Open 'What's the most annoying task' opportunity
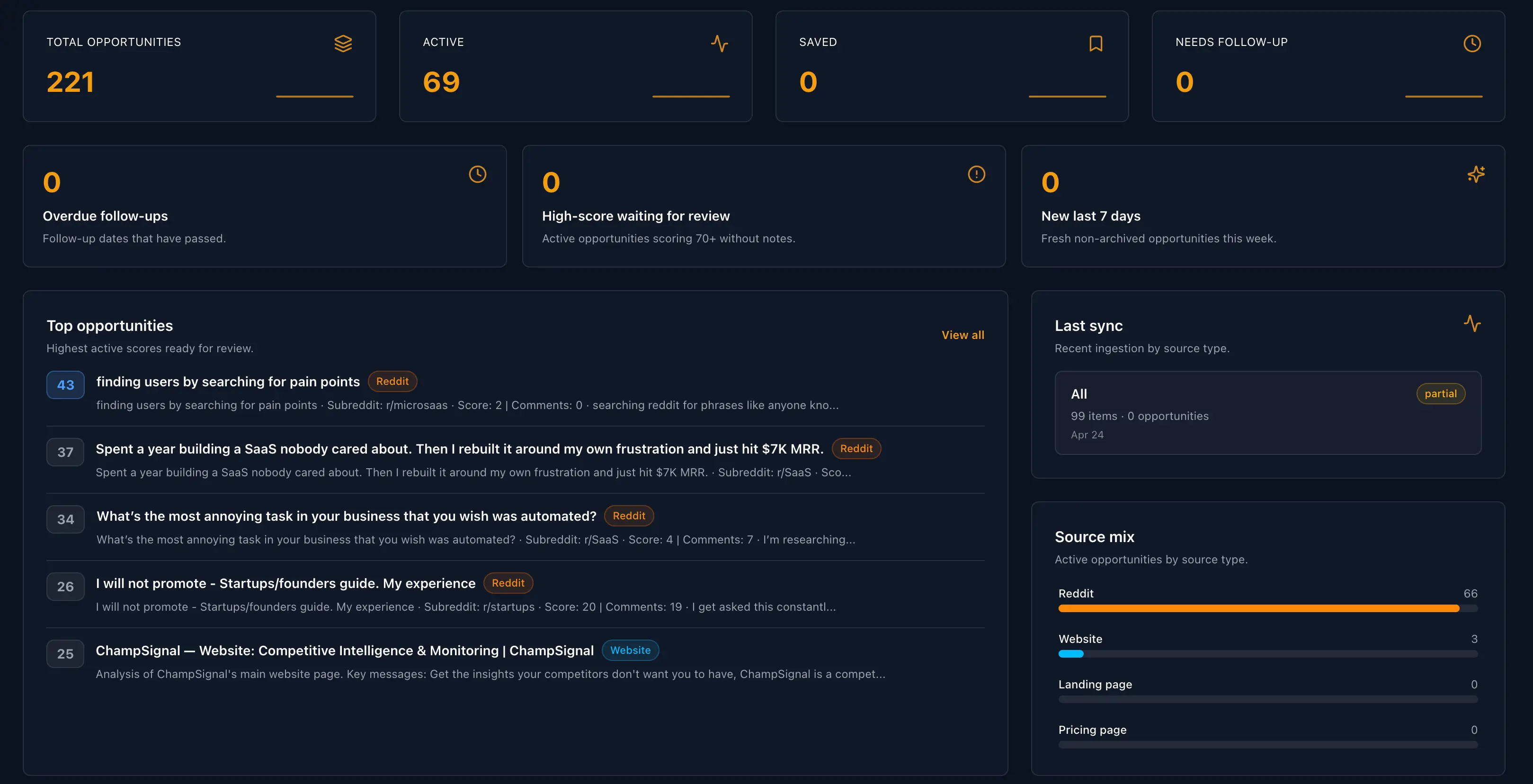1533x784 pixels. pos(347,516)
